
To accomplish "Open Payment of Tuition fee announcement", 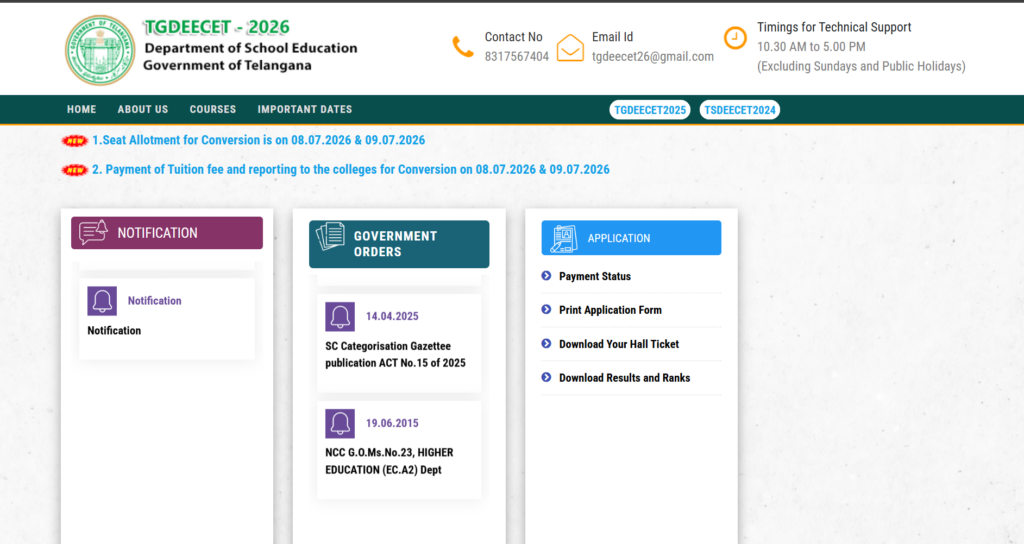I will point(351,170).
